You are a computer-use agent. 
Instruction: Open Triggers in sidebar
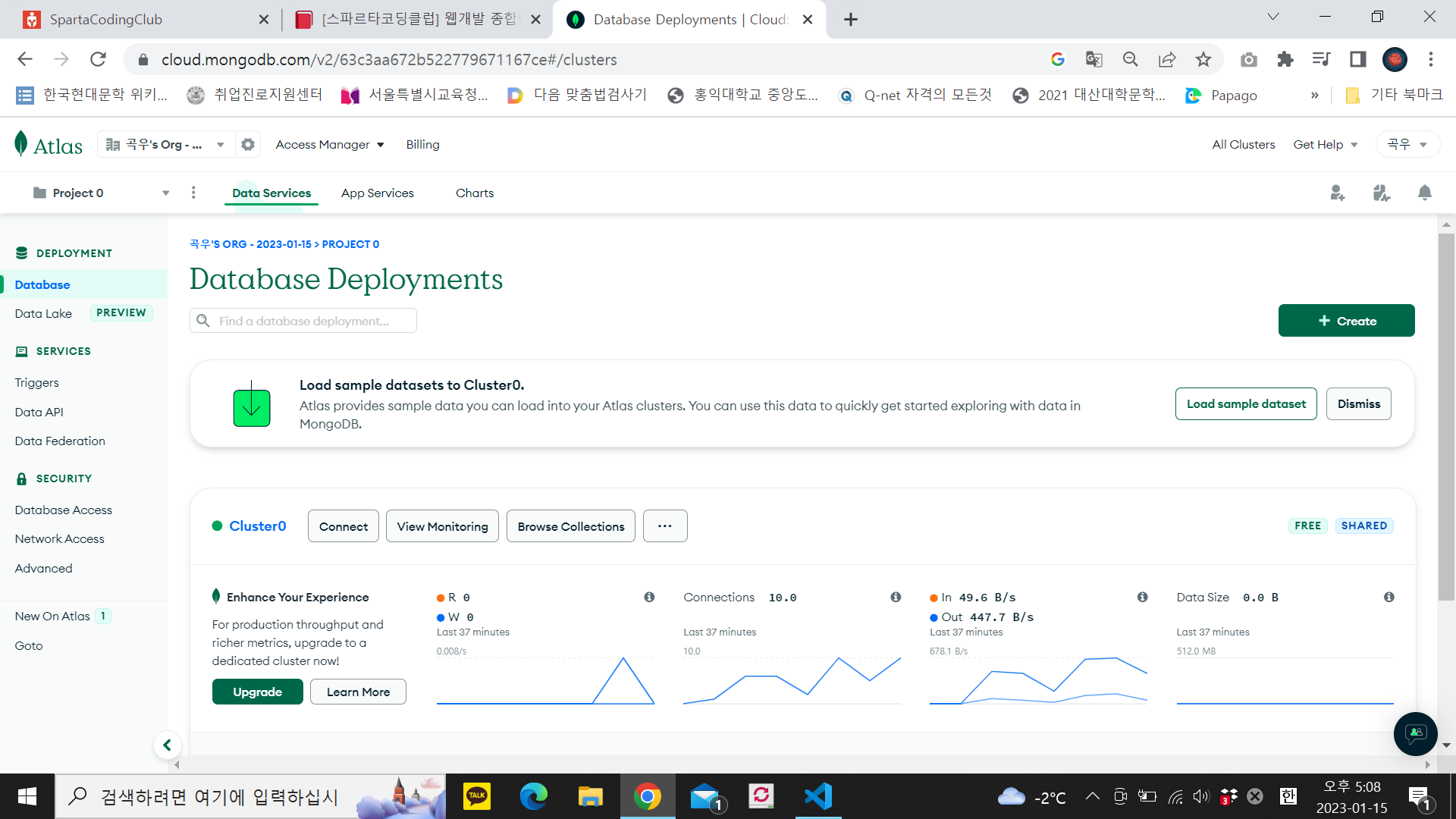[x=36, y=382]
